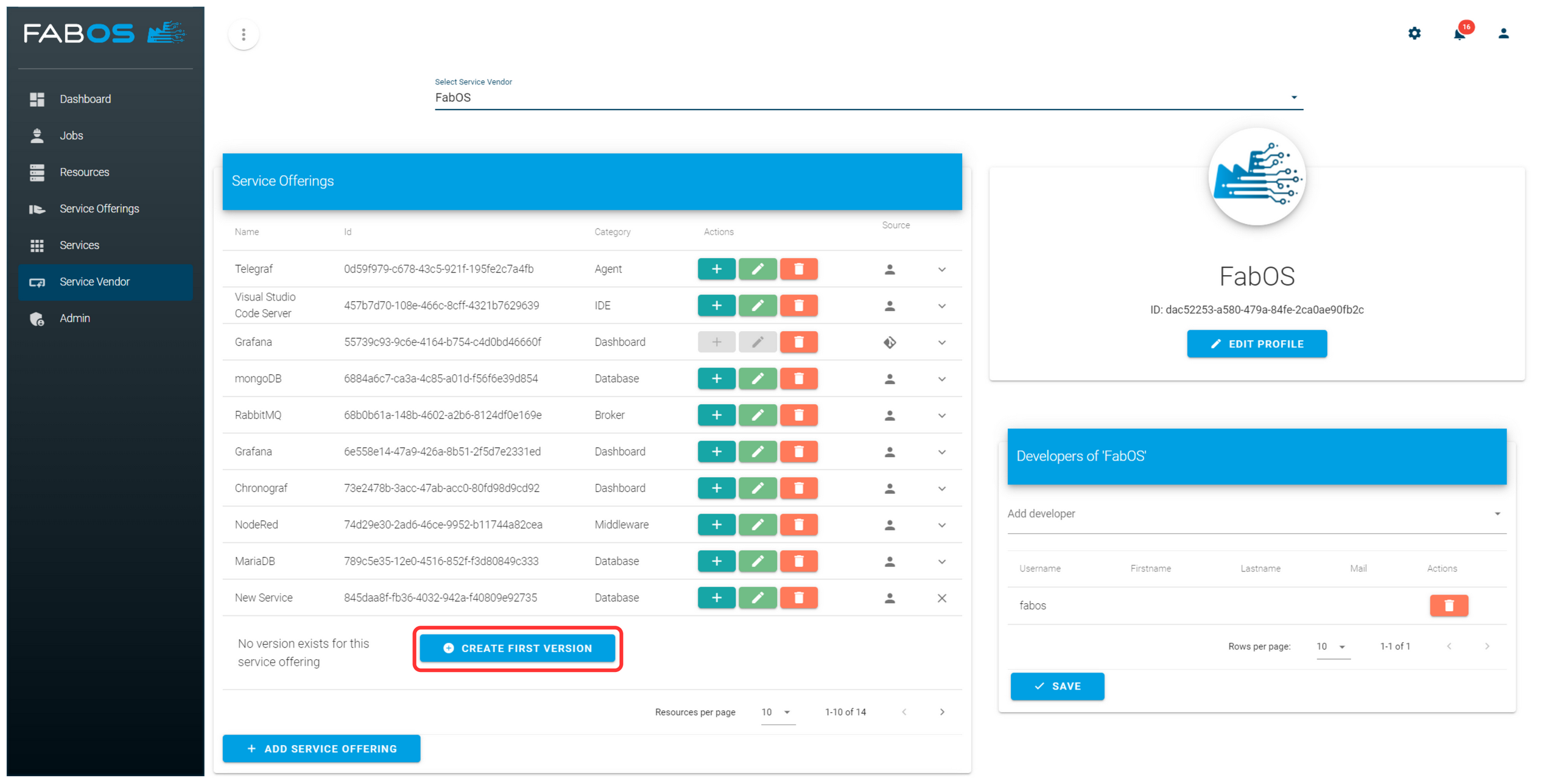The height and width of the screenshot is (784, 1543).
Task: Open the kebab menu at the top left
Action: 244,35
